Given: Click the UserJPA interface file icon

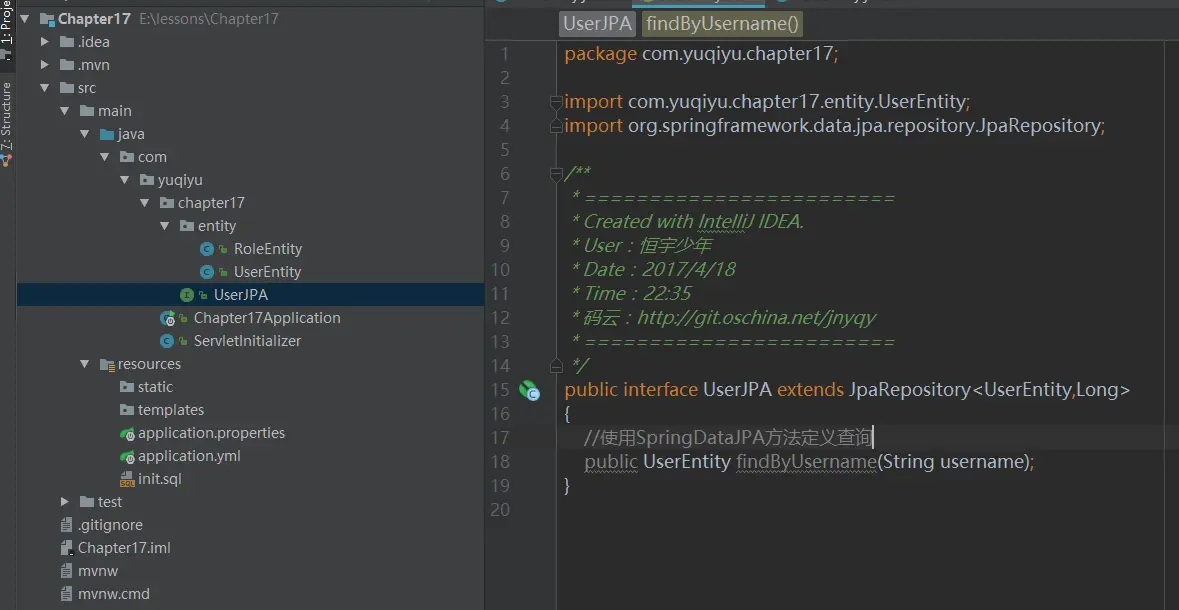Looking at the screenshot, I should [187, 295].
